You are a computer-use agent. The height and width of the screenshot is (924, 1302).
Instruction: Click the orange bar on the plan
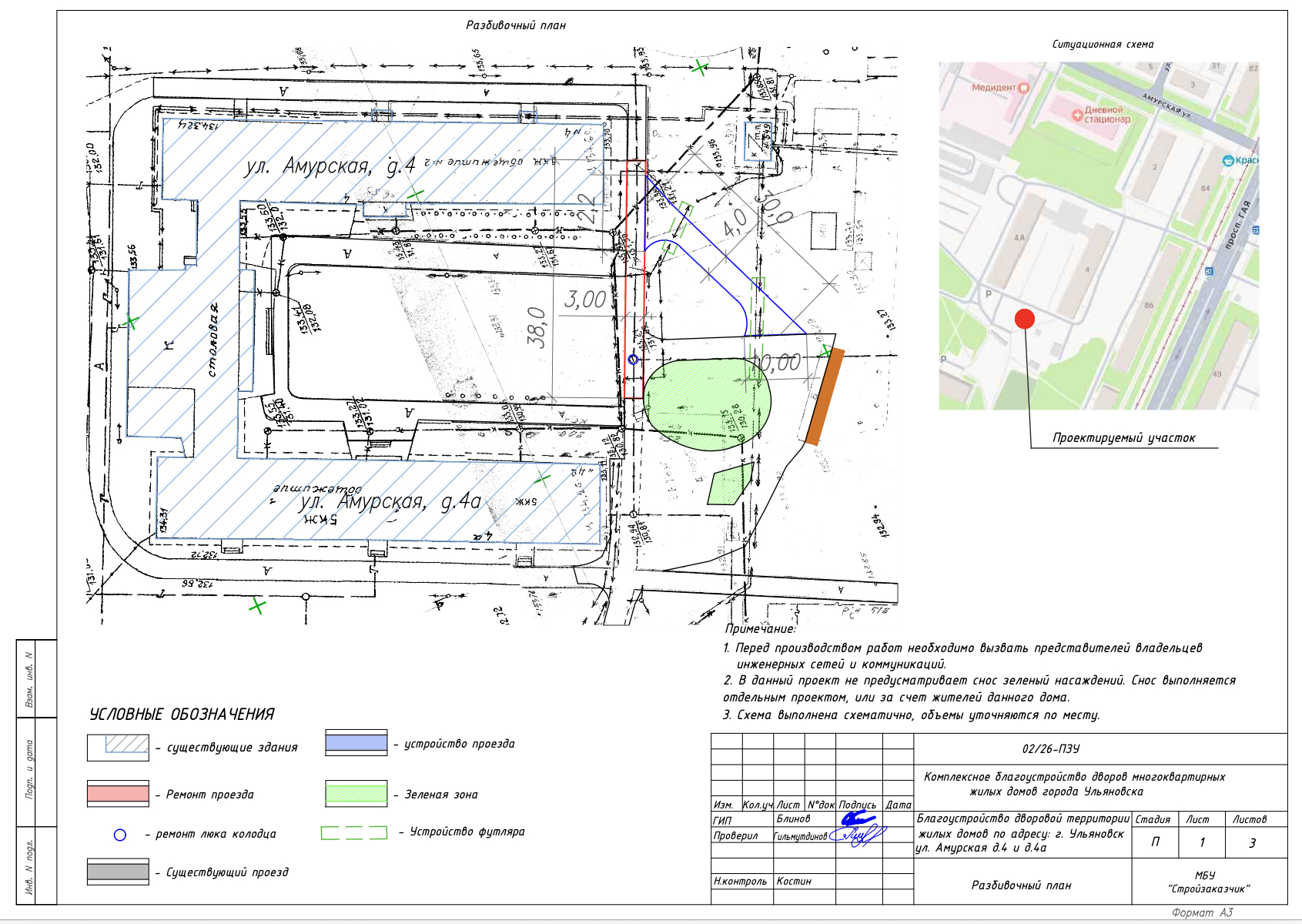point(825,397)
